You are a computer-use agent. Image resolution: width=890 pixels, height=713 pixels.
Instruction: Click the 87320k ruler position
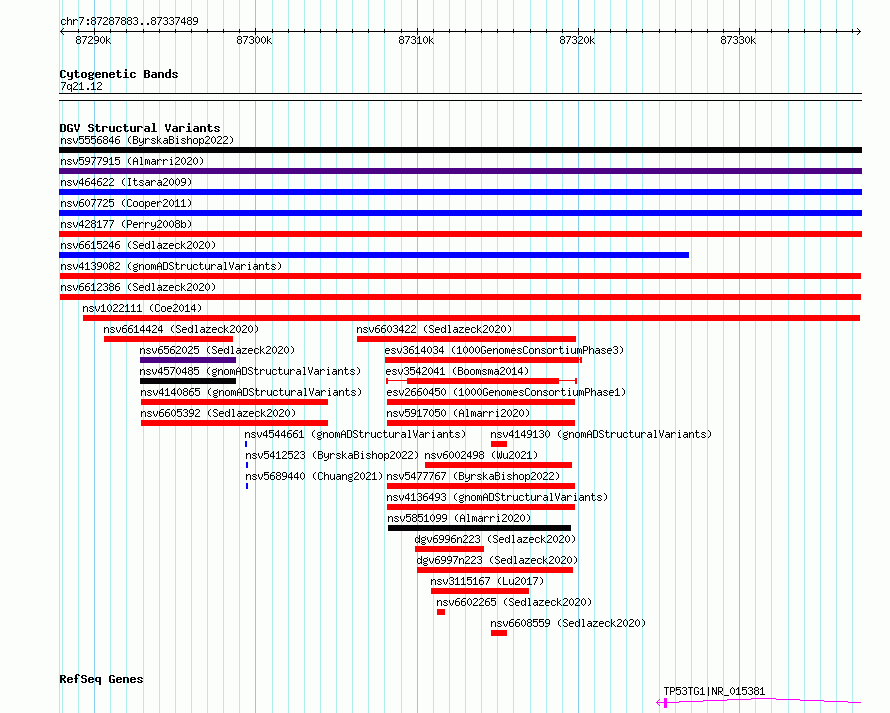tap(577, 40)
